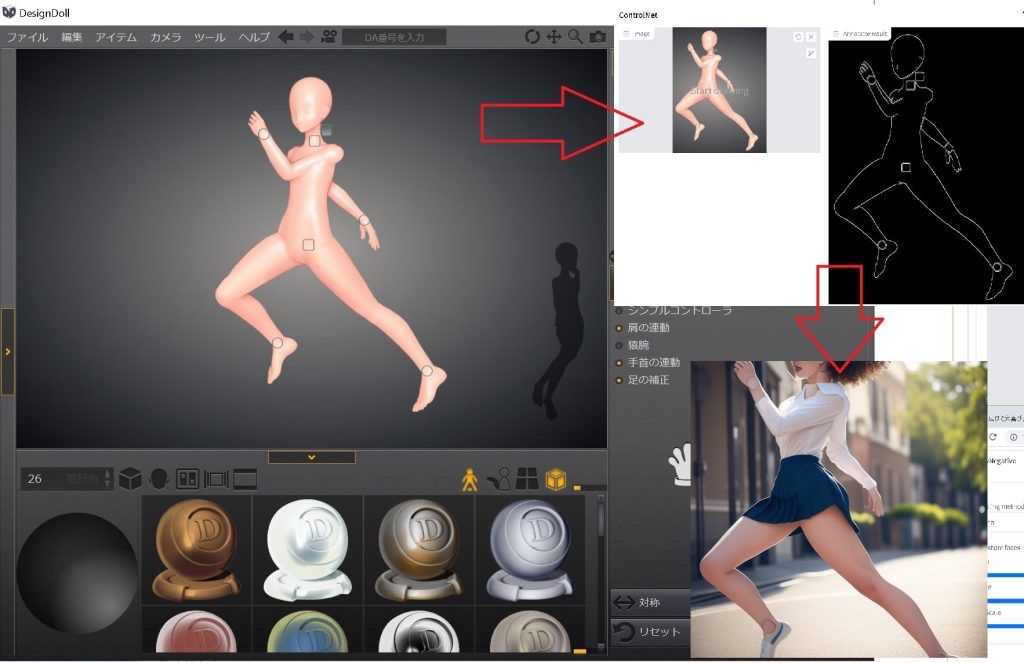Click the undo icon in ControlNet image box
This screenshot has height=663, width=1024.
(798, 37)
